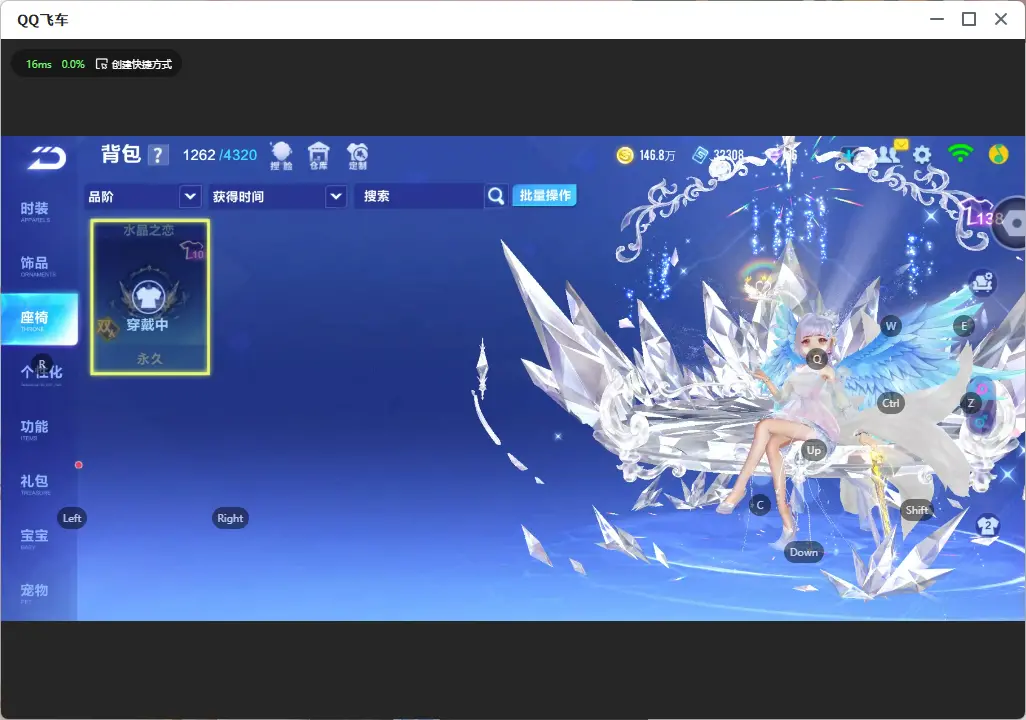Click the W key overlay button
Image resolution: width=1026 pixels, height=720 pixels.
click(891, 326)
